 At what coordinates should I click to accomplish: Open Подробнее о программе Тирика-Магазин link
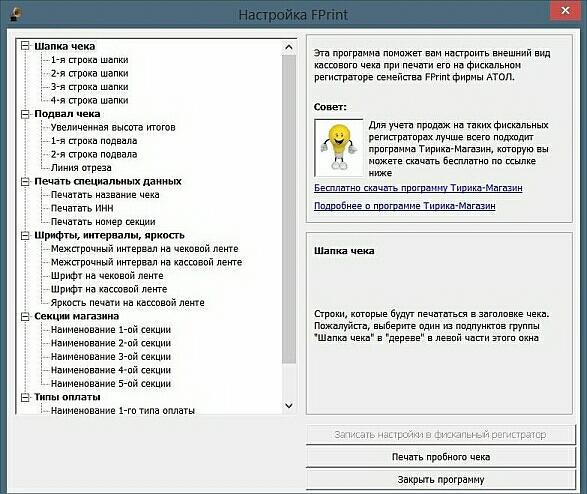coord(405,206)
